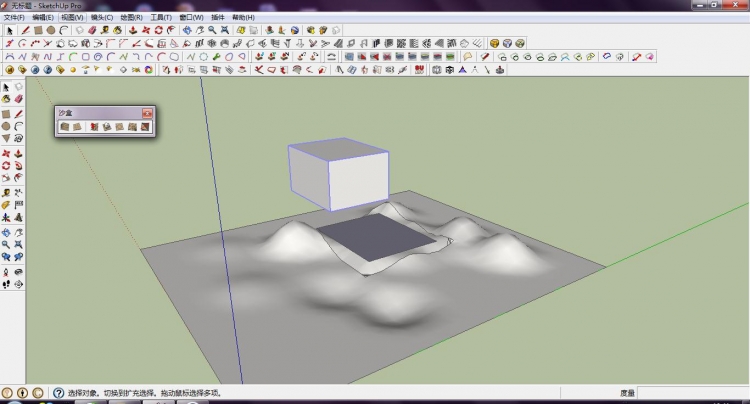Viewport: 750px width, 404px height.
Task: Select the Pan hand tool in left toolbar
Action: (x=18, y=232)
